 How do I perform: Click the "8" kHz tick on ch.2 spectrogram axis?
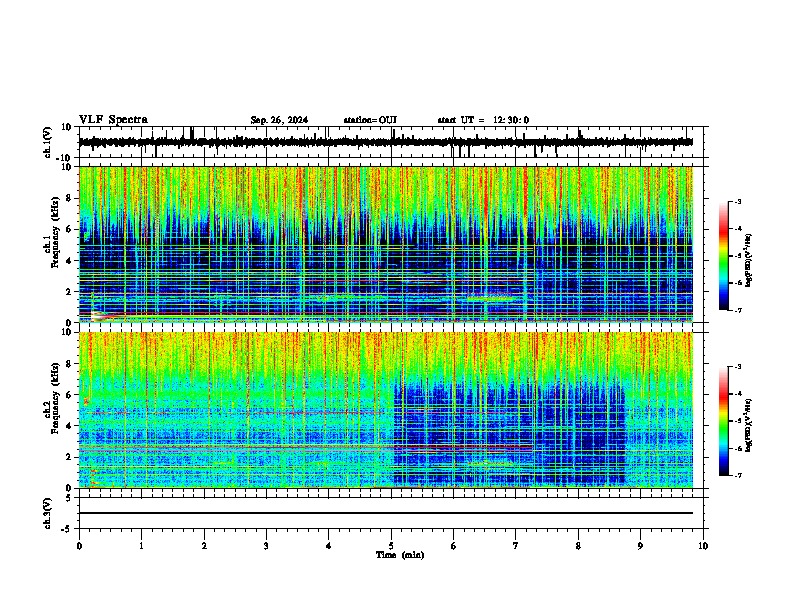click(70, 364)
